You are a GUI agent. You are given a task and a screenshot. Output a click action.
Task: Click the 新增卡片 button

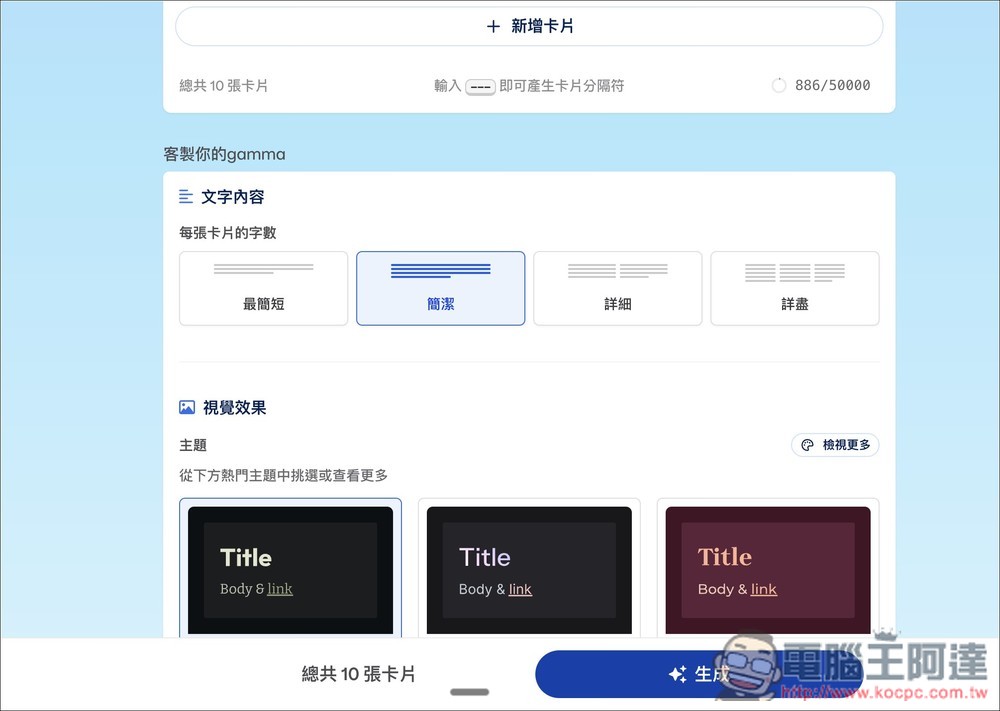coord(529,26)
